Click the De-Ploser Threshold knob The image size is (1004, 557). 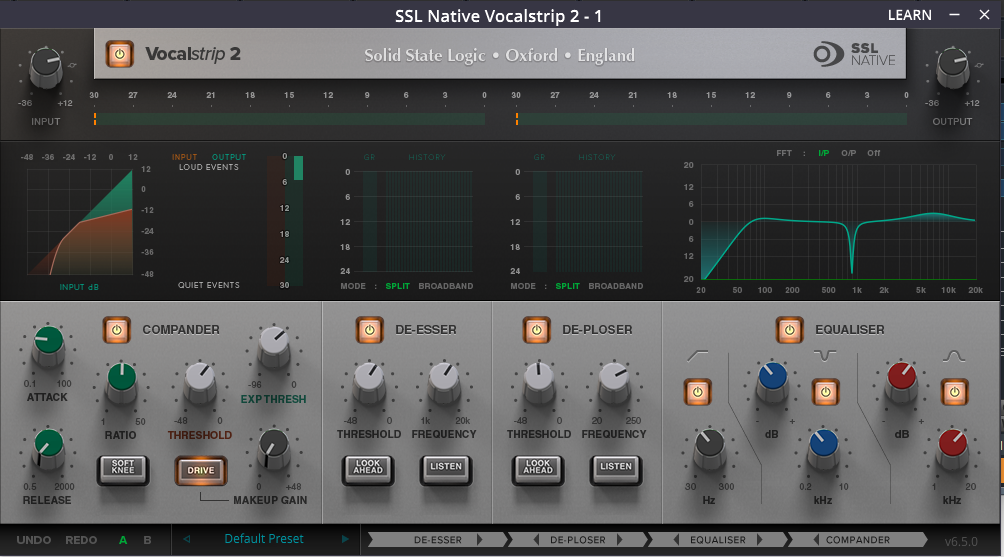[539, 381]
